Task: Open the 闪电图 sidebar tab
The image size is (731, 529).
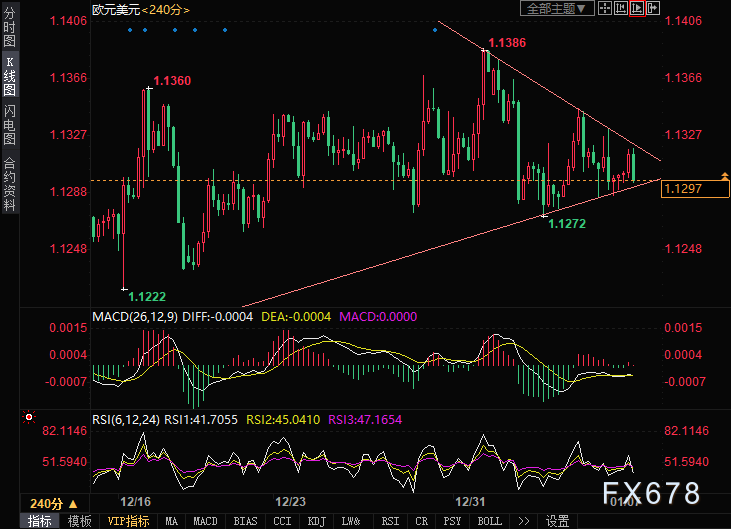Action: pyautogui.click(x=9, y=124)
